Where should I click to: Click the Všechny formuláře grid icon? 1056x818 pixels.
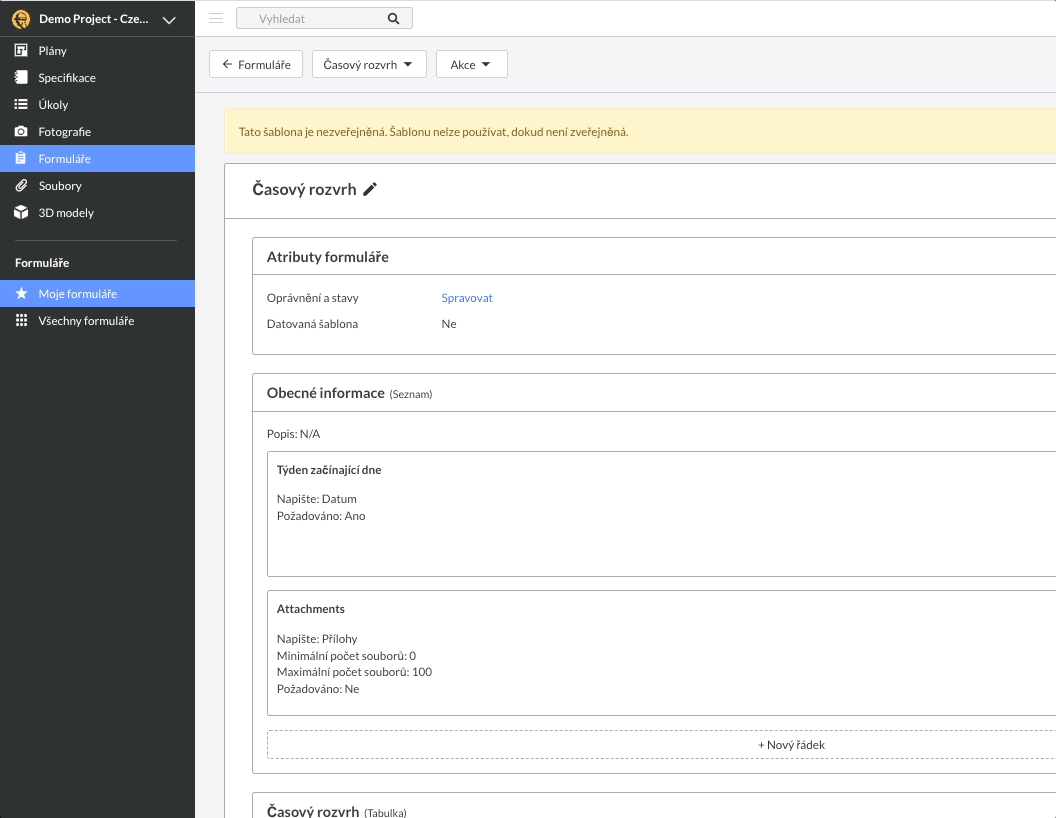[x=21, y=321]
